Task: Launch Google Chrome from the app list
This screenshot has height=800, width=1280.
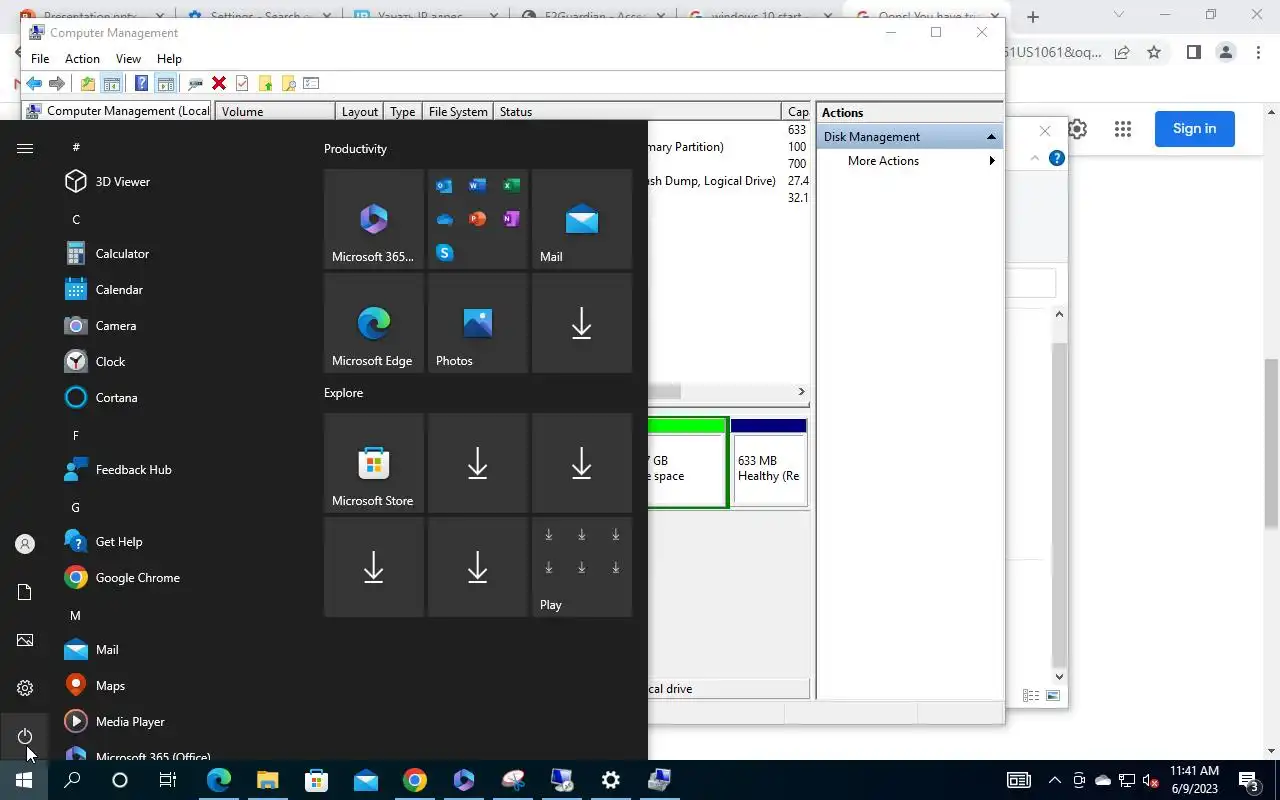Action: (x=137, y=578)
